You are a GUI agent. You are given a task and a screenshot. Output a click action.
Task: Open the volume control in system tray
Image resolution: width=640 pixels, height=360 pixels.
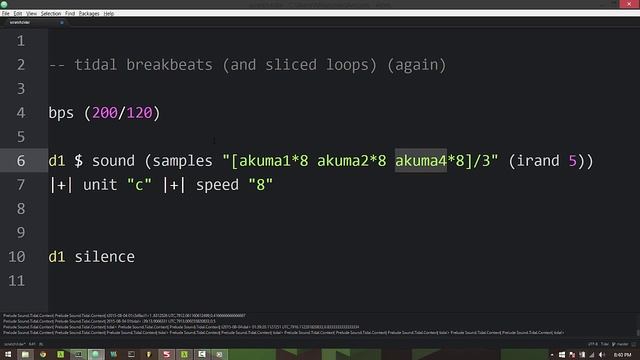click(602, 355)
